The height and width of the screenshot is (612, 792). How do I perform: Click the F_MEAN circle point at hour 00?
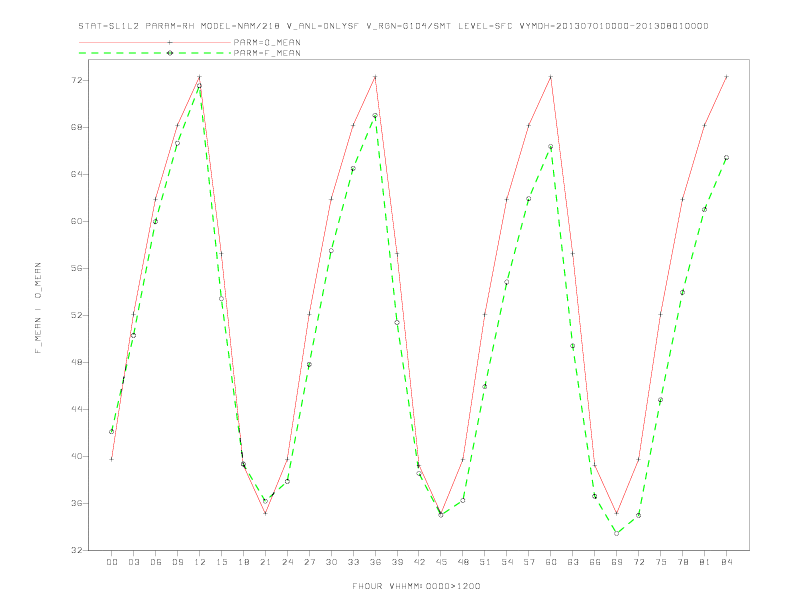(x=112, y=432)
